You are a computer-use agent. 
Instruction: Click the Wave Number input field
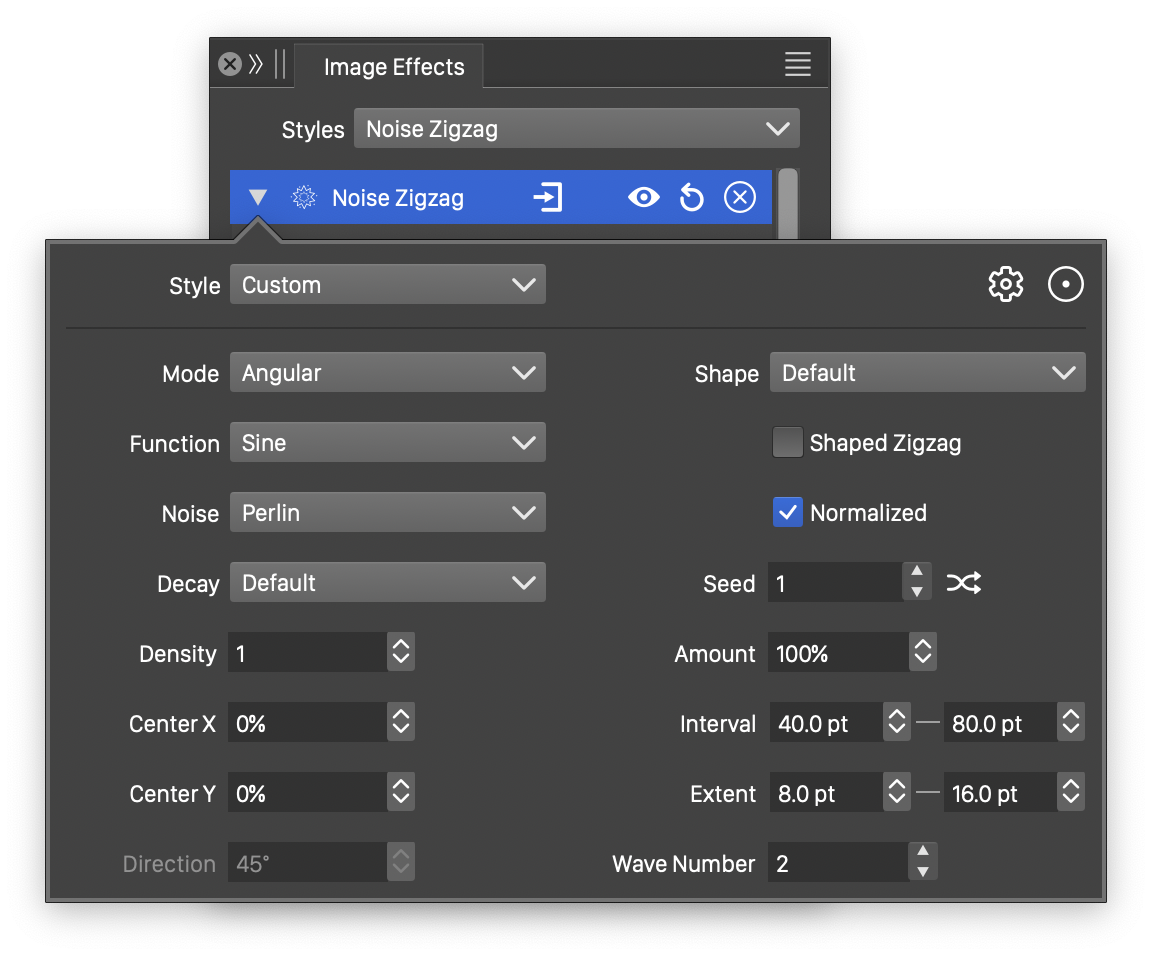pos(837,863)
